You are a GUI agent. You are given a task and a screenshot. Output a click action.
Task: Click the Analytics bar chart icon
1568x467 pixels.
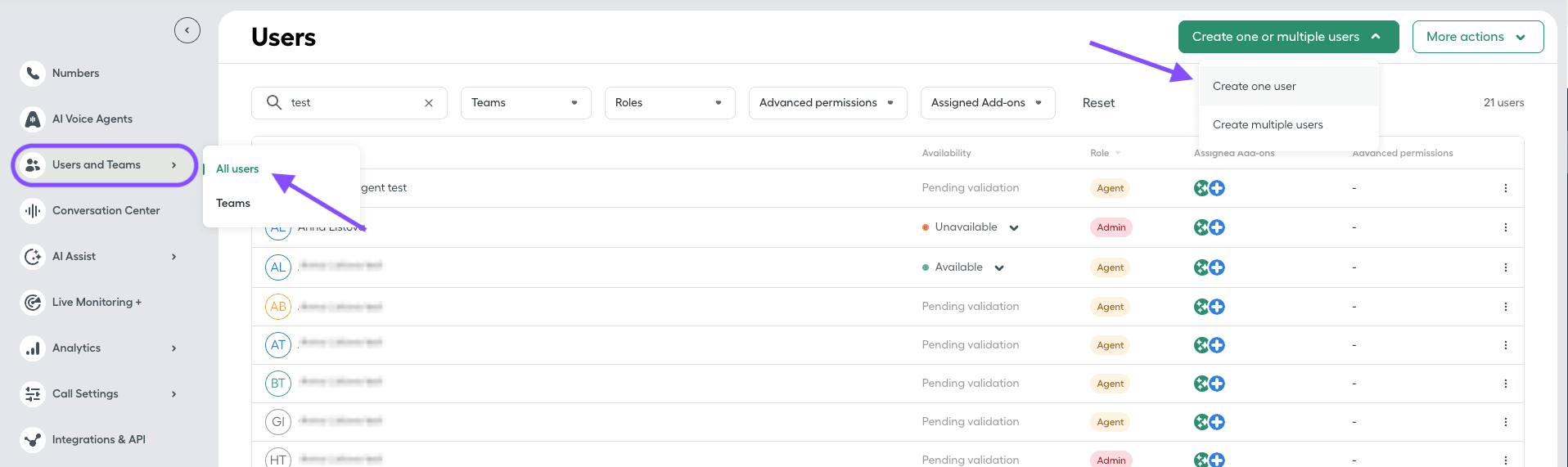[33, 348]
